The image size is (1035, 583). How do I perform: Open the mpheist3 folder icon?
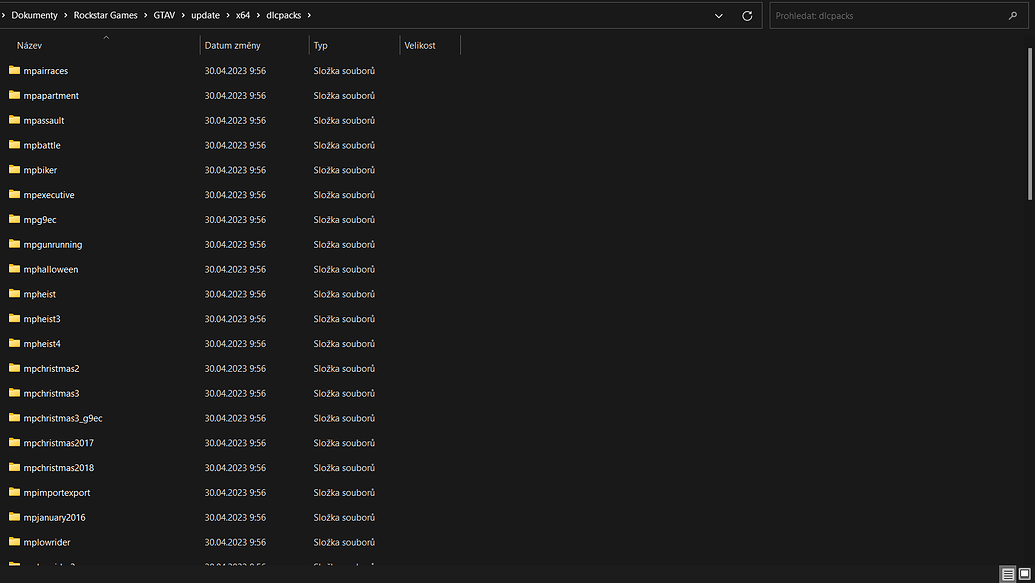[14, 318]
